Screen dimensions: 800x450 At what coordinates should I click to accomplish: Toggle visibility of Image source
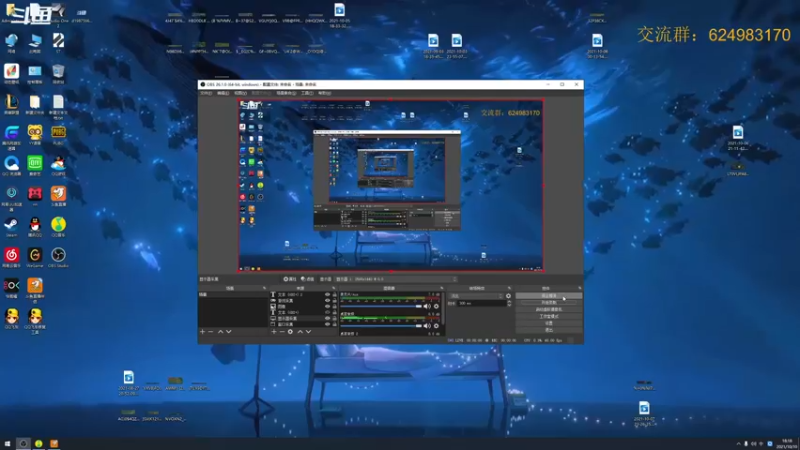click(x=327, y=306)
